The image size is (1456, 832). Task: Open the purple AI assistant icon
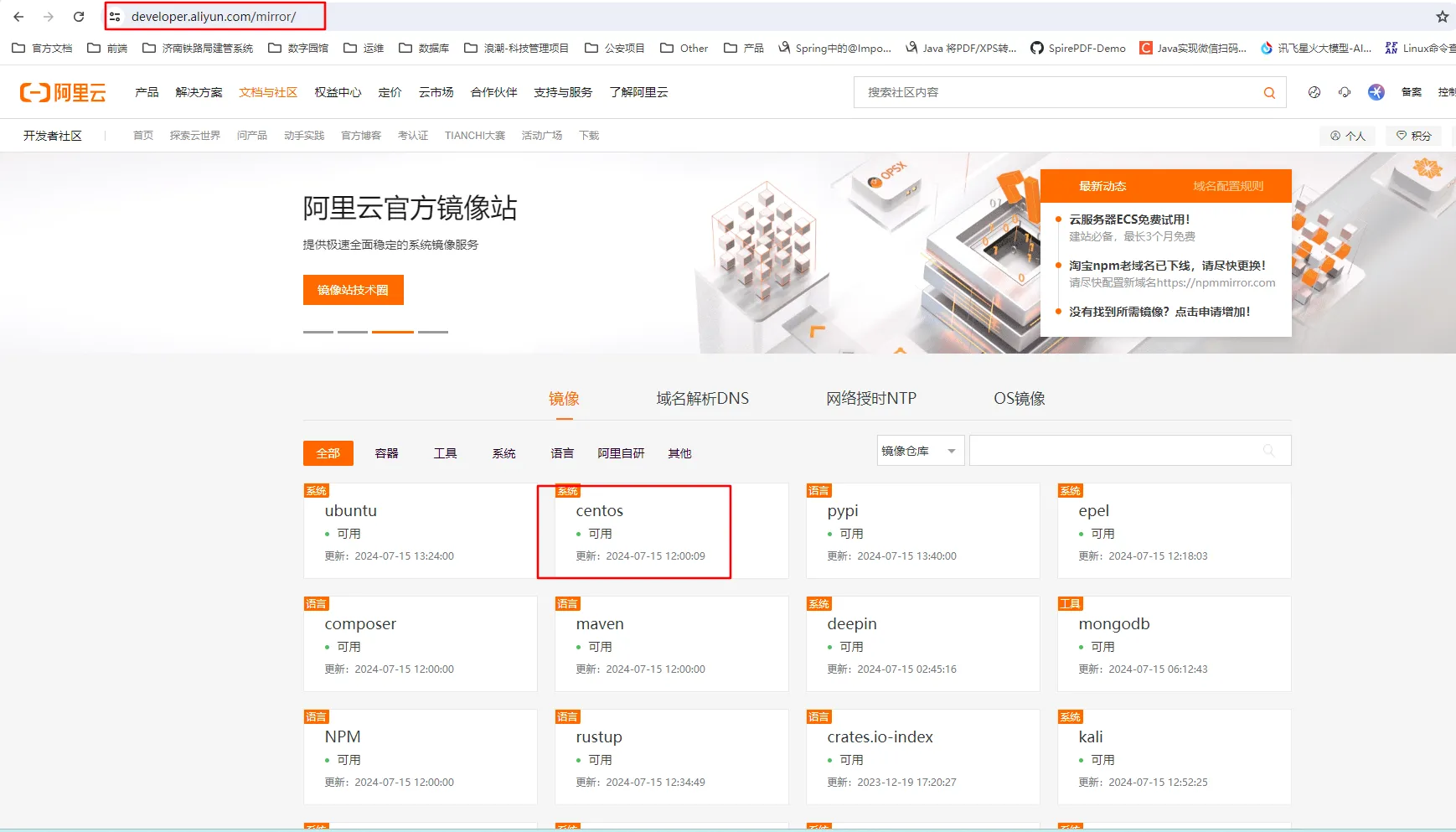click(x=1376, y=92)
